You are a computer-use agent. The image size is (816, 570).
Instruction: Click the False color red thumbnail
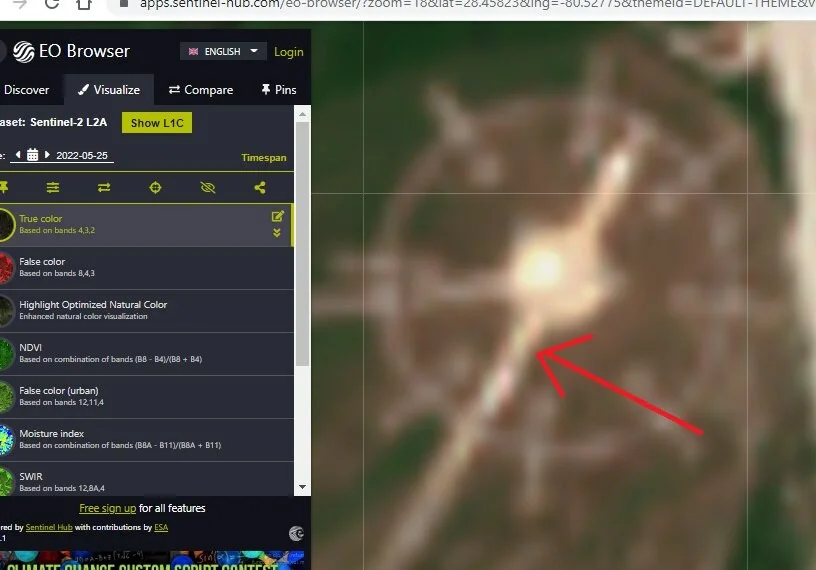6,268
